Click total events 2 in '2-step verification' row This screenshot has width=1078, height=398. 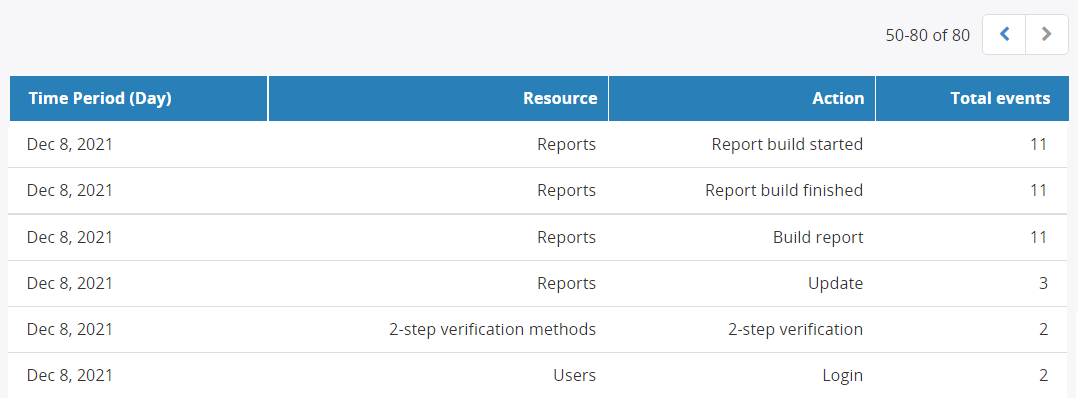click(x=1044, y=329)
